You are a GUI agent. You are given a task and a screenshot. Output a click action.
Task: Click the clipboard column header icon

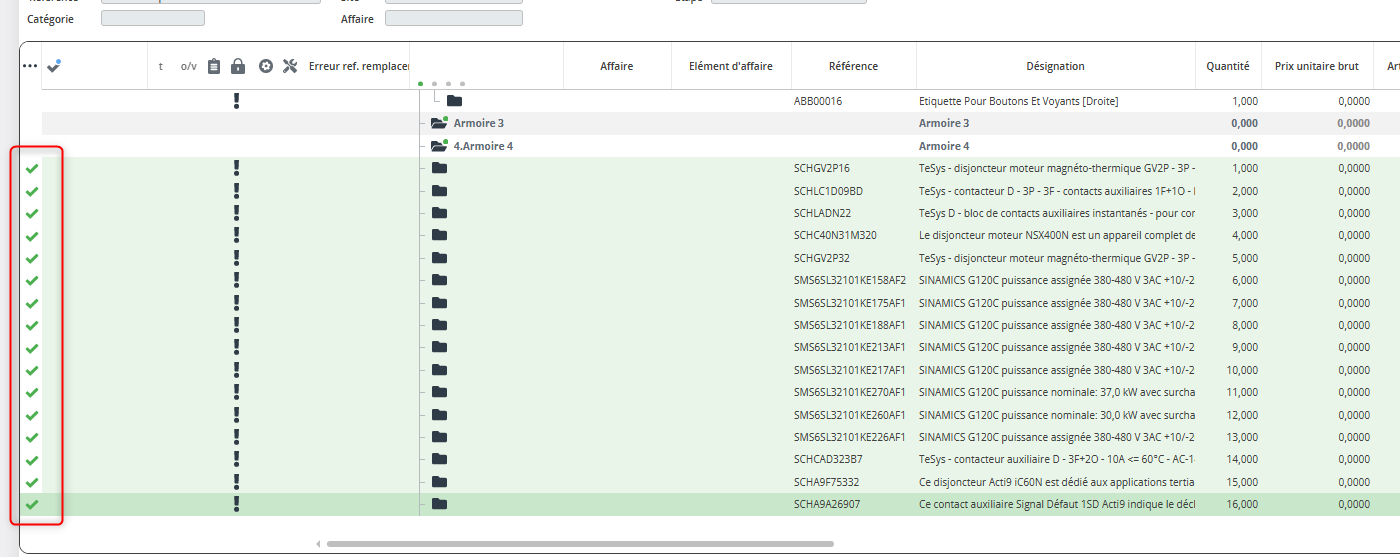[x=214, y=66]
